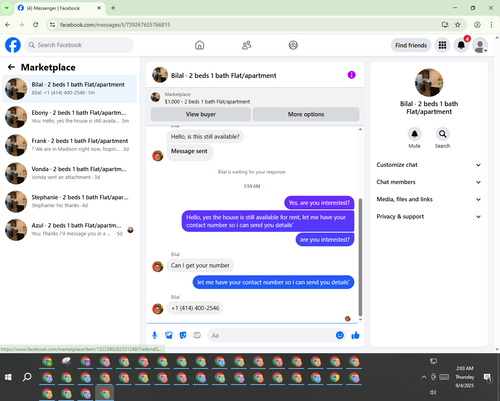Image resolution: width=500 pixels, height=401 pixels.
Task: Click the address bar URL
Action: tap(115, 25)
